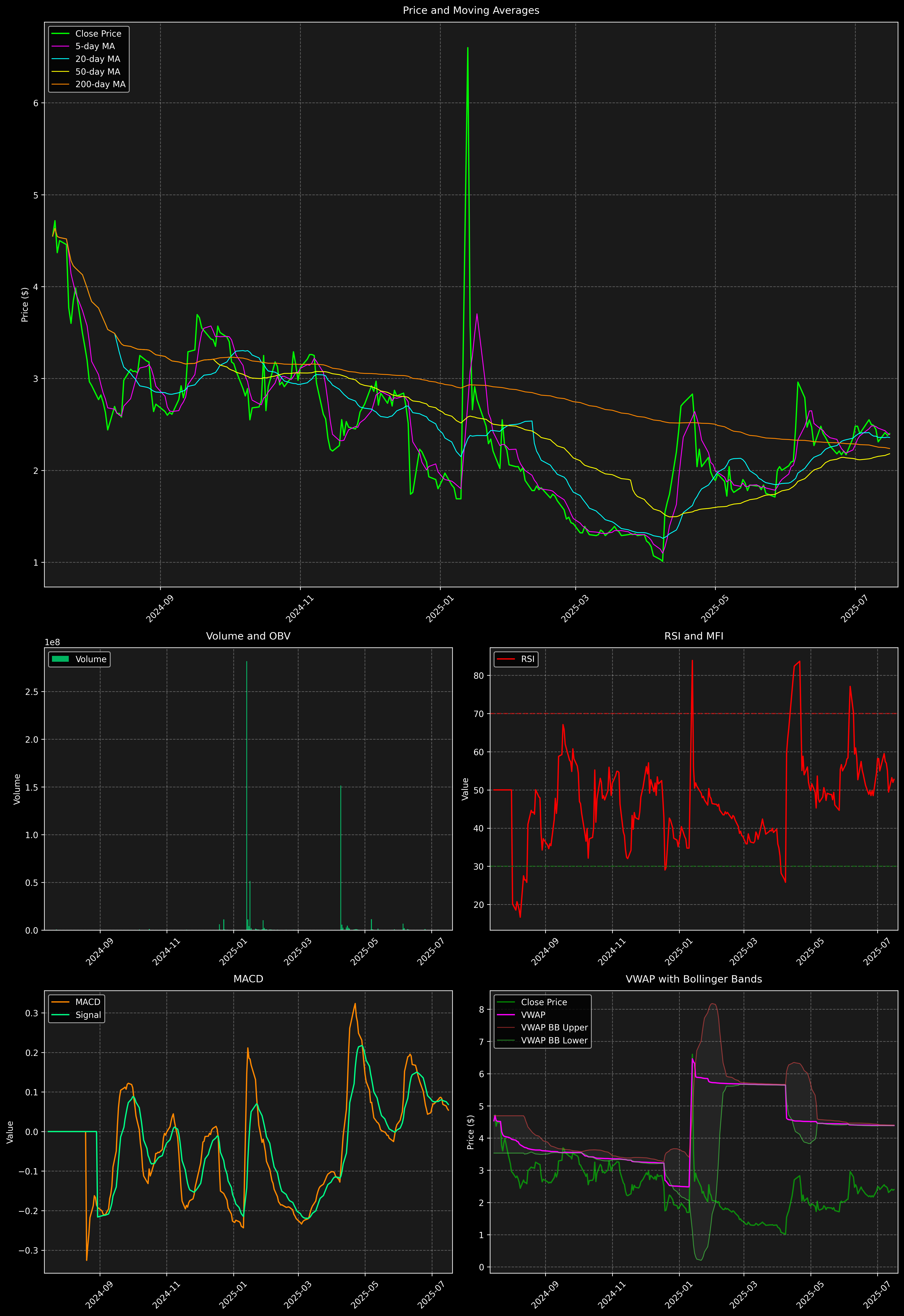Select '200-day MA' legend label in price chart

pos(100,84)
